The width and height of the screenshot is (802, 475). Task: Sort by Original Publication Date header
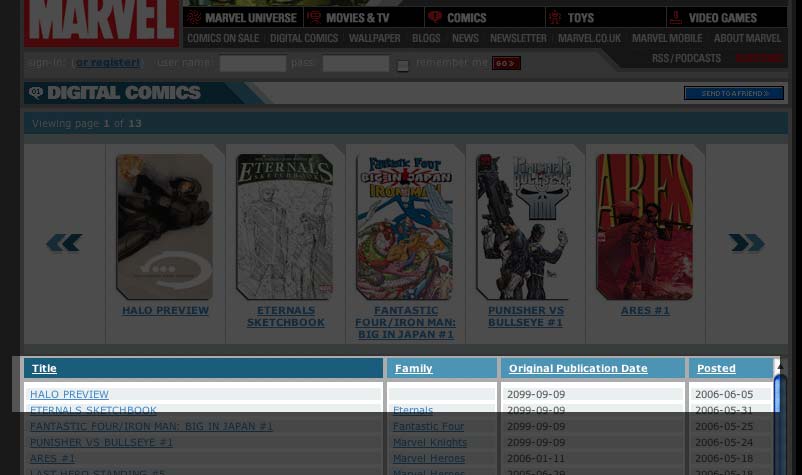577,368
